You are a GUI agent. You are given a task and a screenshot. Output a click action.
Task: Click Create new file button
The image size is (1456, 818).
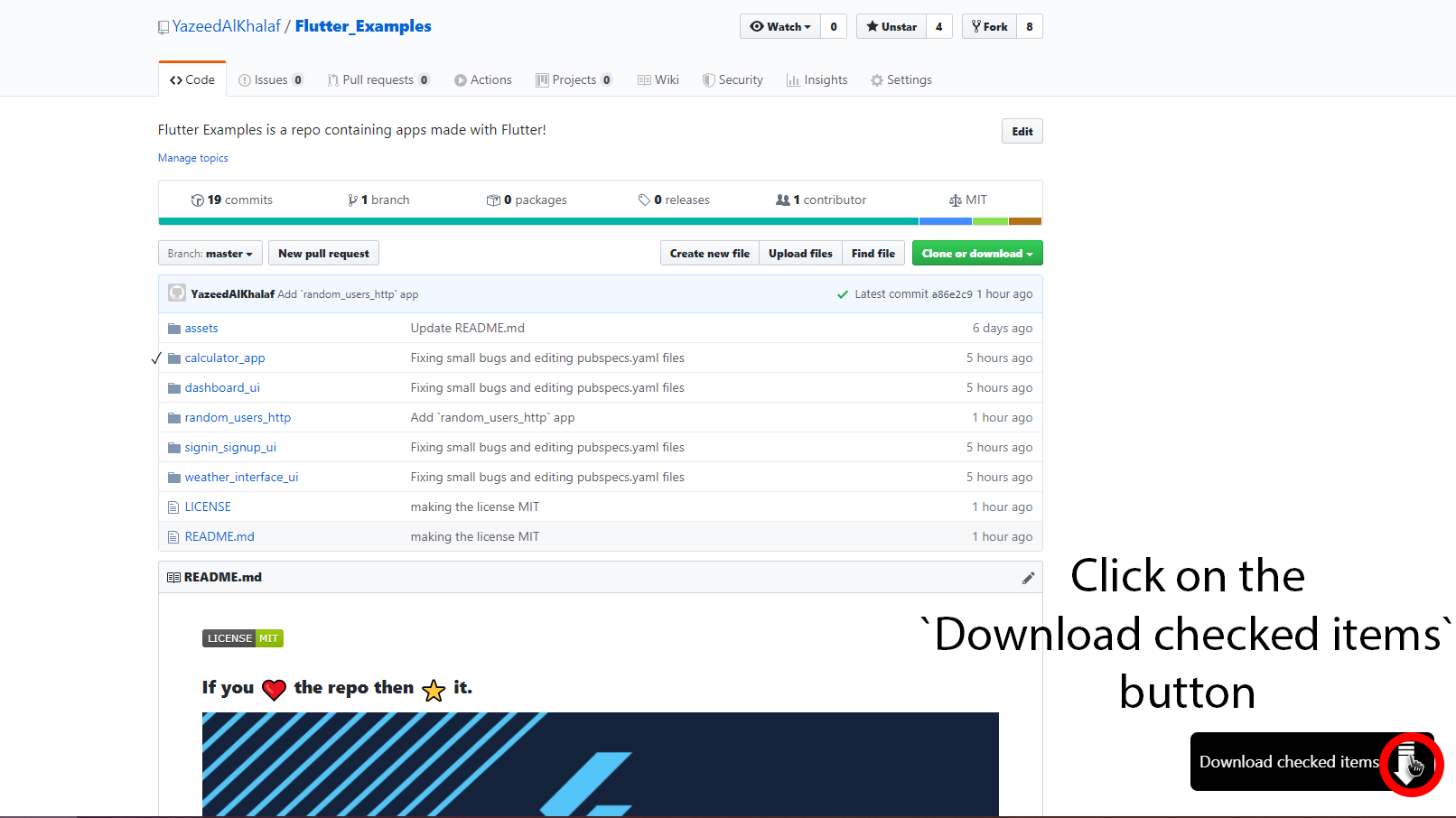710,254
